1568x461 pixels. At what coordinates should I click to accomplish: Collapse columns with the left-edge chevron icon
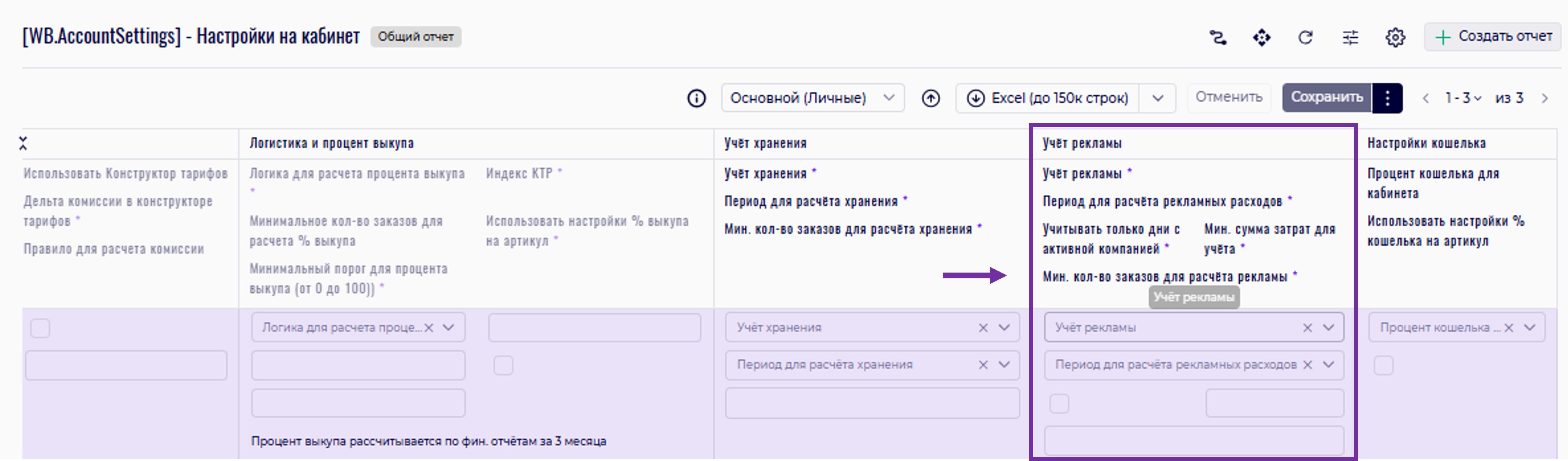point(23,144)
